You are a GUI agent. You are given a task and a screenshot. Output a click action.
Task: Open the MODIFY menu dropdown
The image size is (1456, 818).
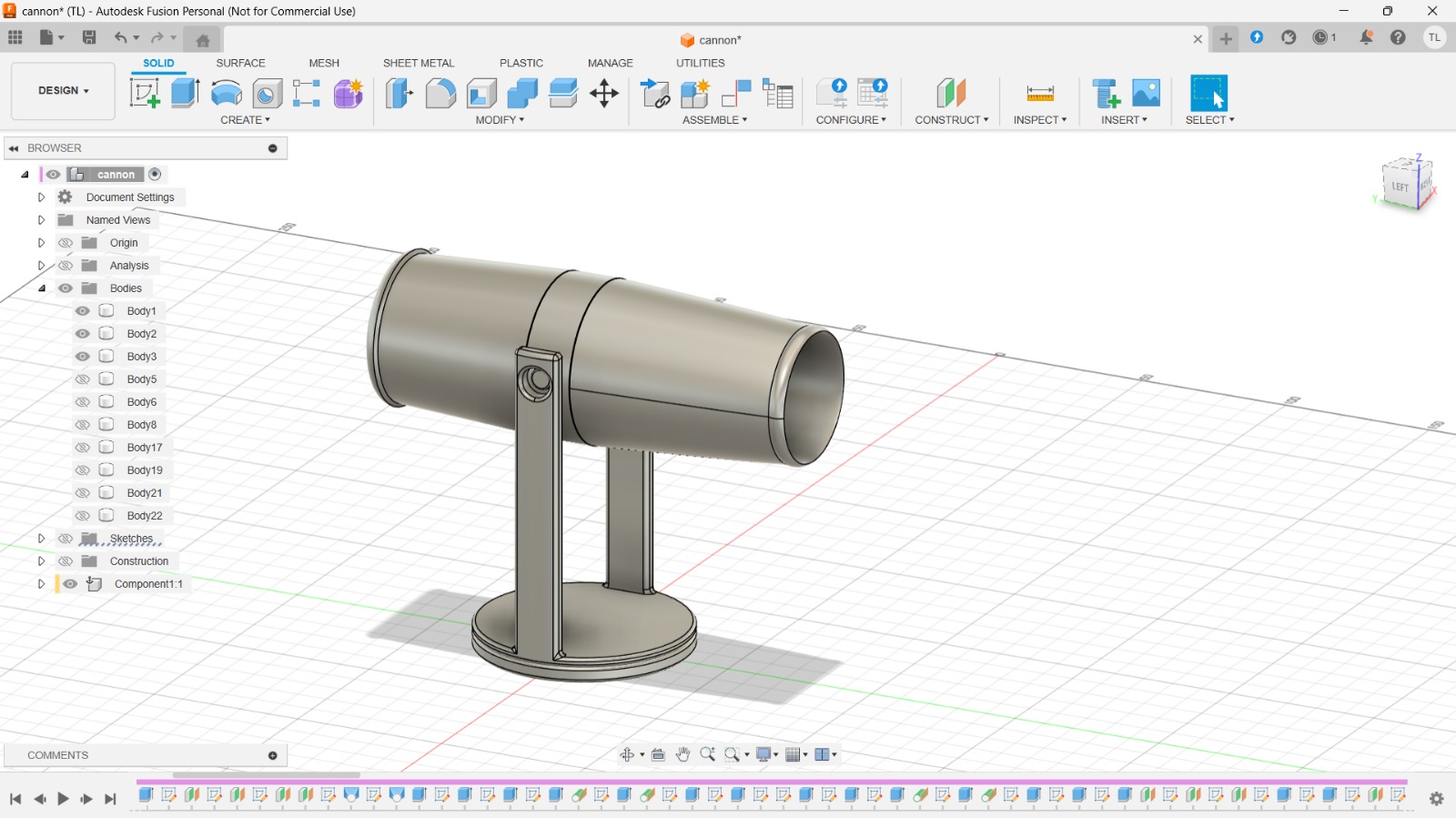[x=500, y=120]
